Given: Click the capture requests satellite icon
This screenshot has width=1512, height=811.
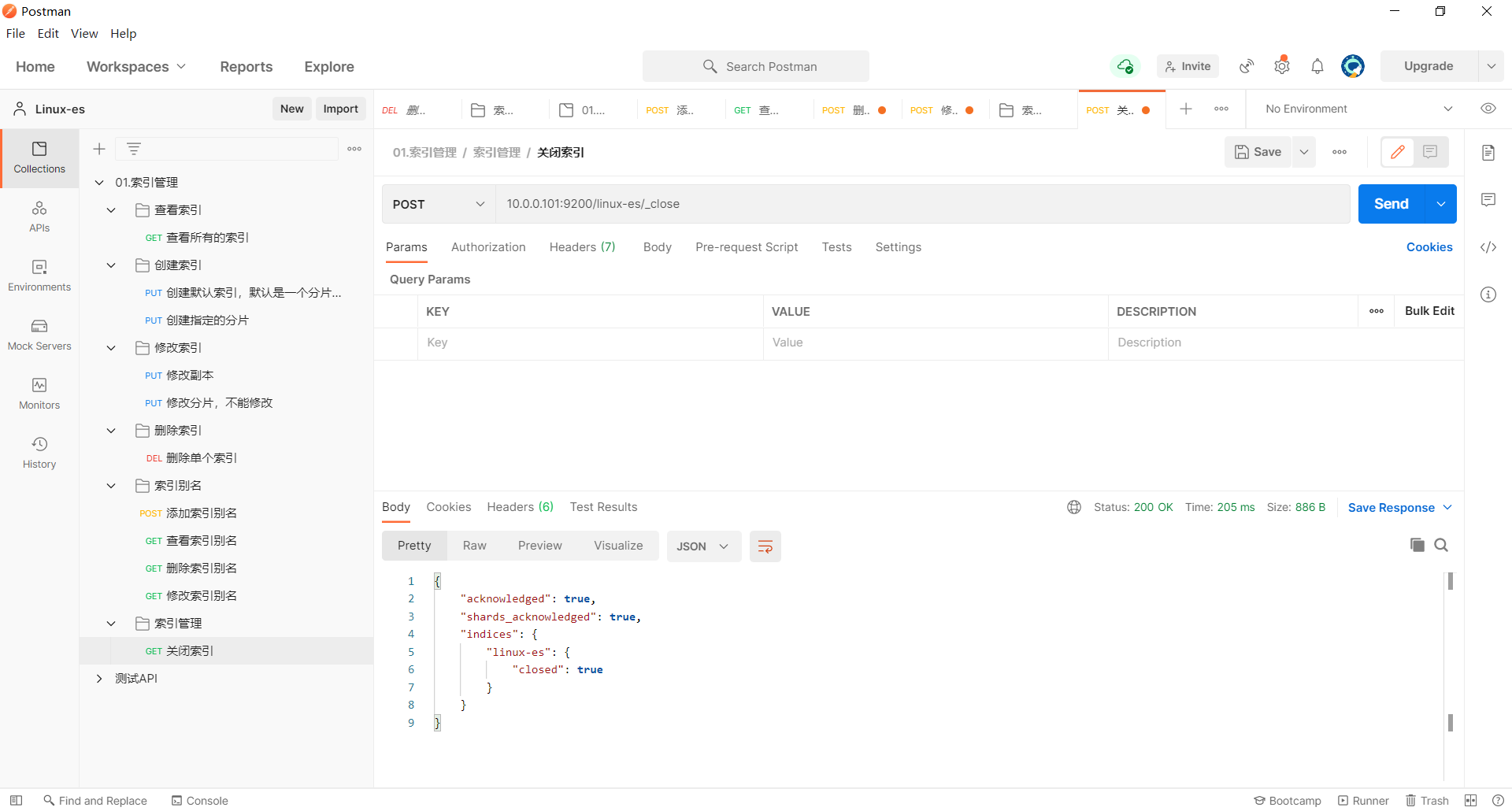Looking at the screenshot, I should click(x=1247, y=66).
